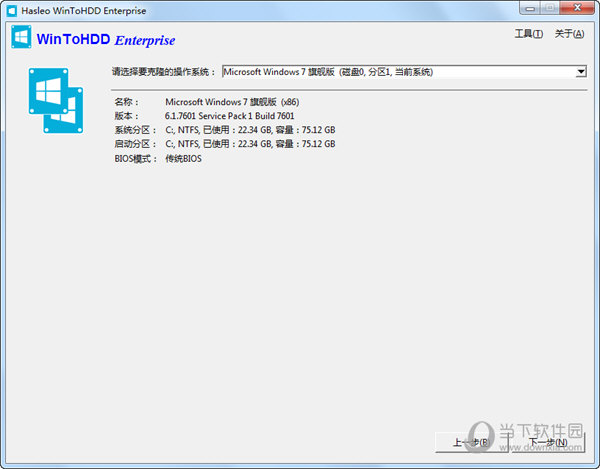
Task: Click the large system clone illustration icon
Action: [x=56, y=101]
